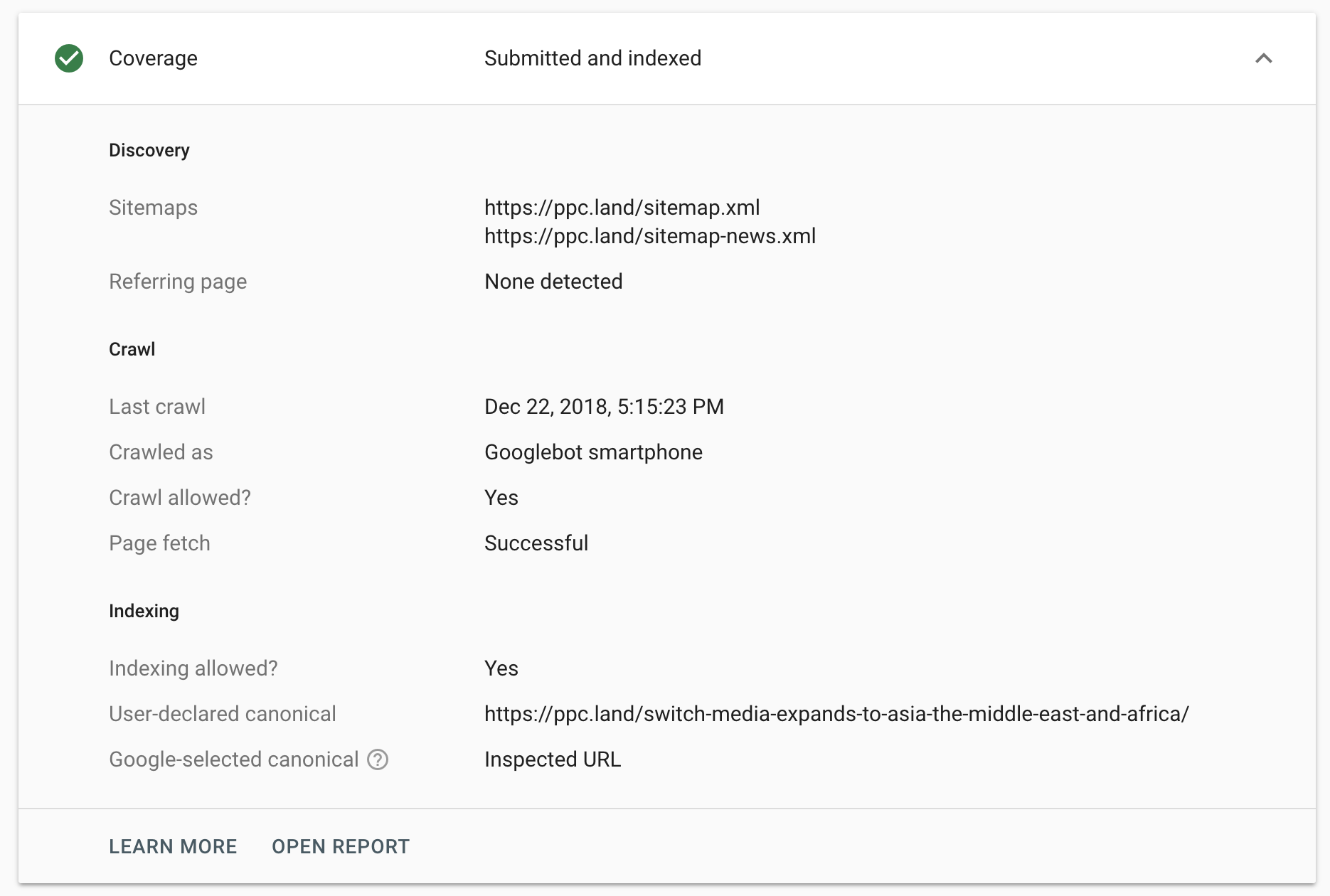
Task: Select the Submitted and indexed status text
Action: pos(592,58)
